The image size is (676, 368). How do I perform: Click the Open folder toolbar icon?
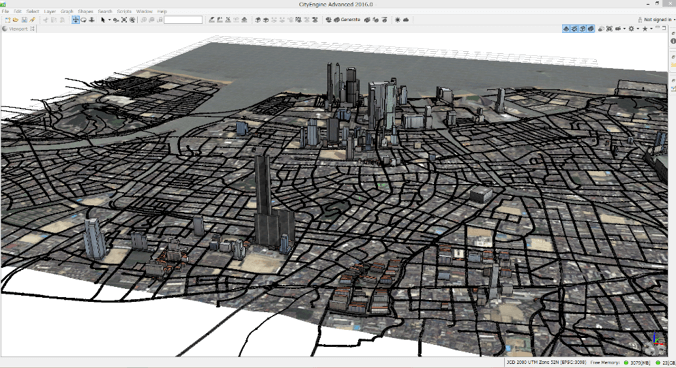[x=16, y=20]
